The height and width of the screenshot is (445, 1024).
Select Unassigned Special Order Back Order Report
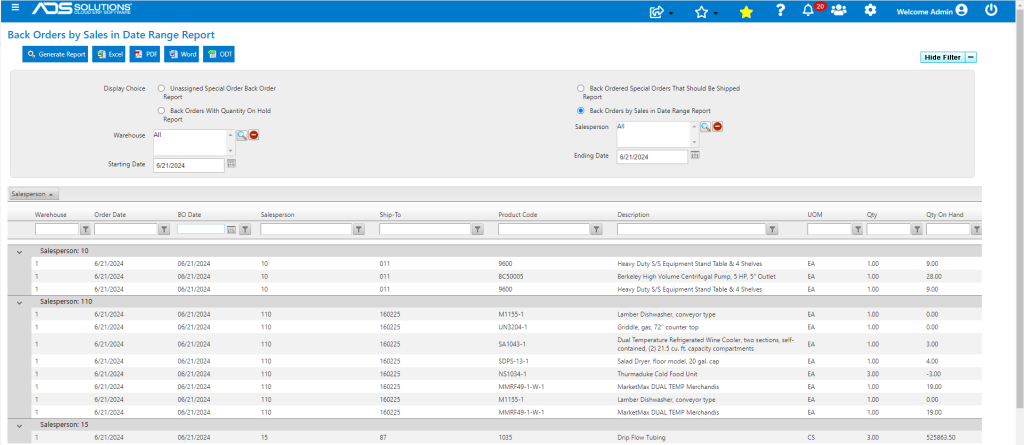(x=161, y=88)
